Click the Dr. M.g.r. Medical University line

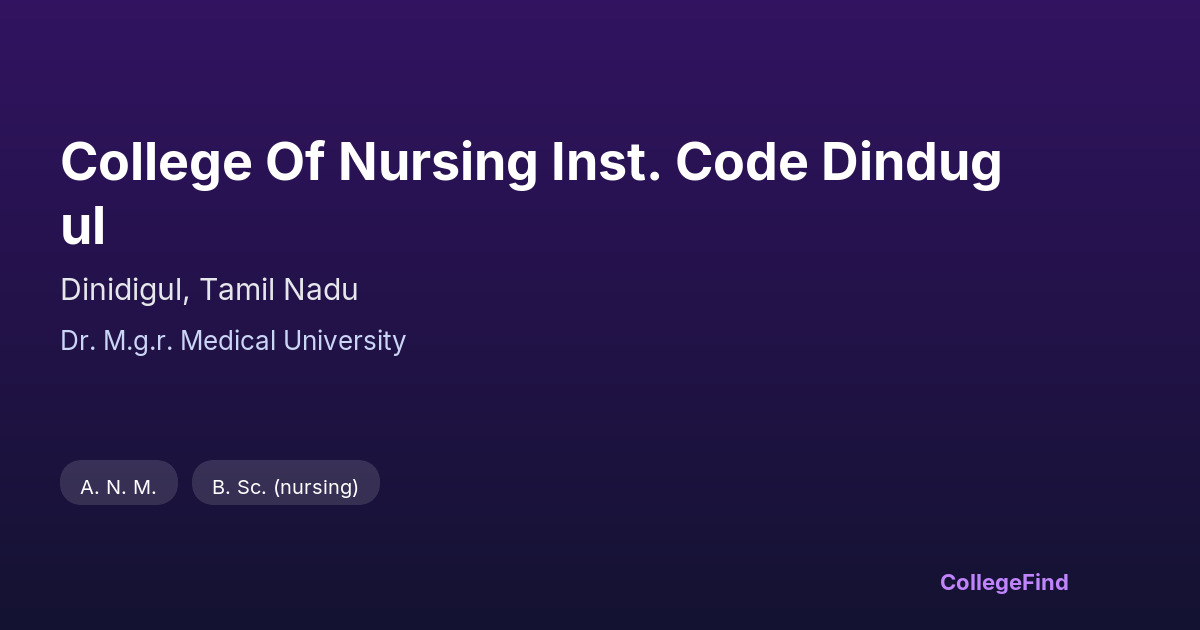pos(233,341)
